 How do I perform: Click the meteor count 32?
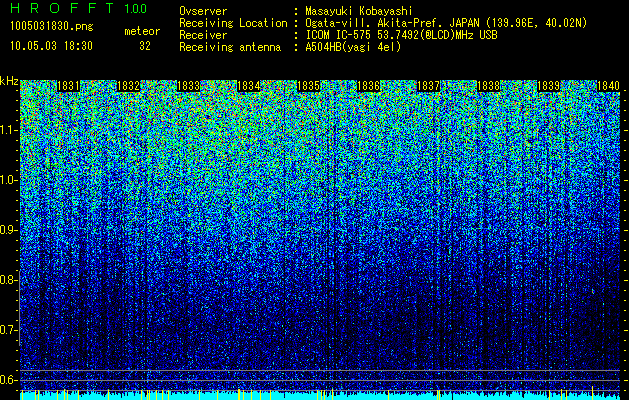click(x=145, y=46)
